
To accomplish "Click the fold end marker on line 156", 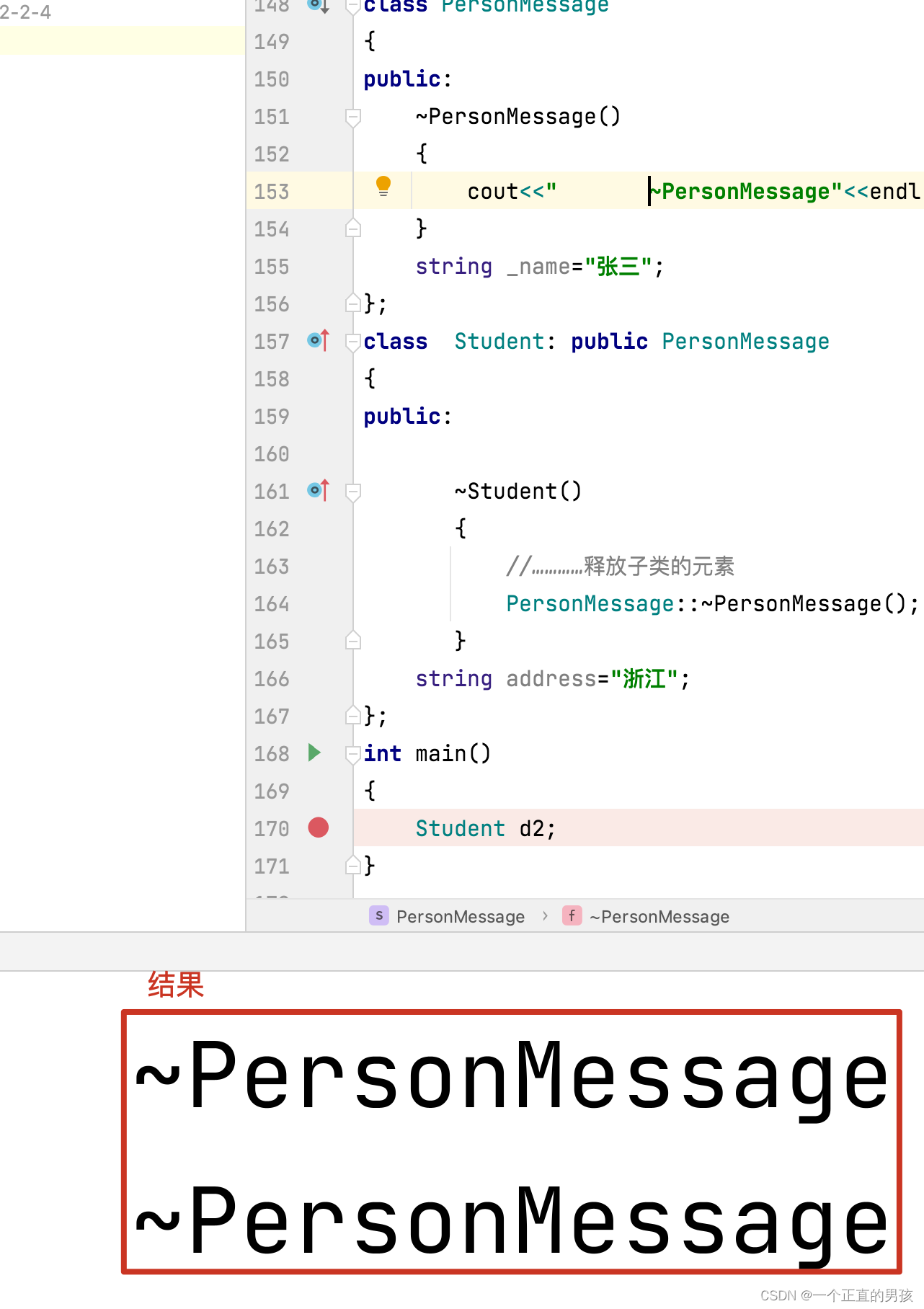I will [353, 303].
